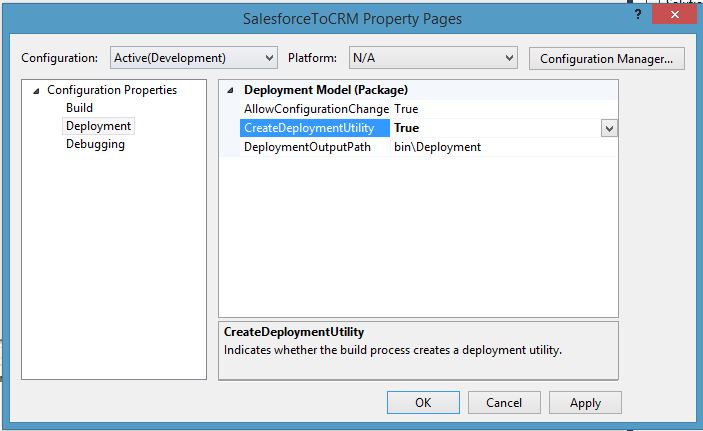703x431 pixels.
Task: Select the Build page in tree
Action: click(x=79, y=108)
